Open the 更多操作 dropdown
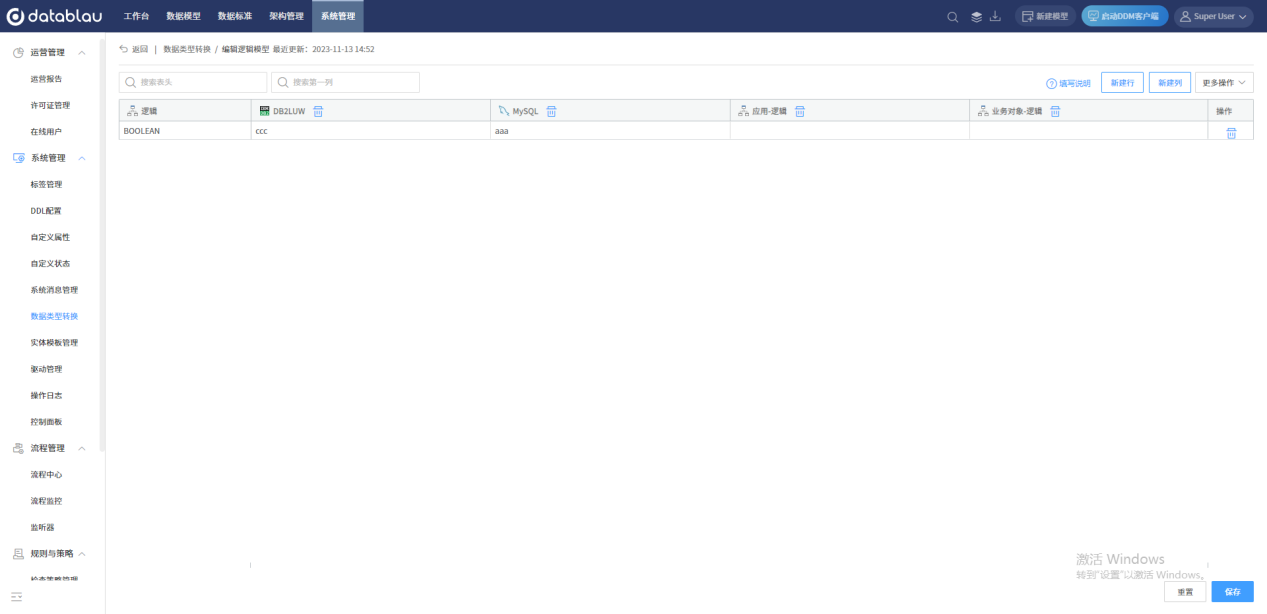The height and width of the screenshot is (614, 1267). [x=1224, y=83]
